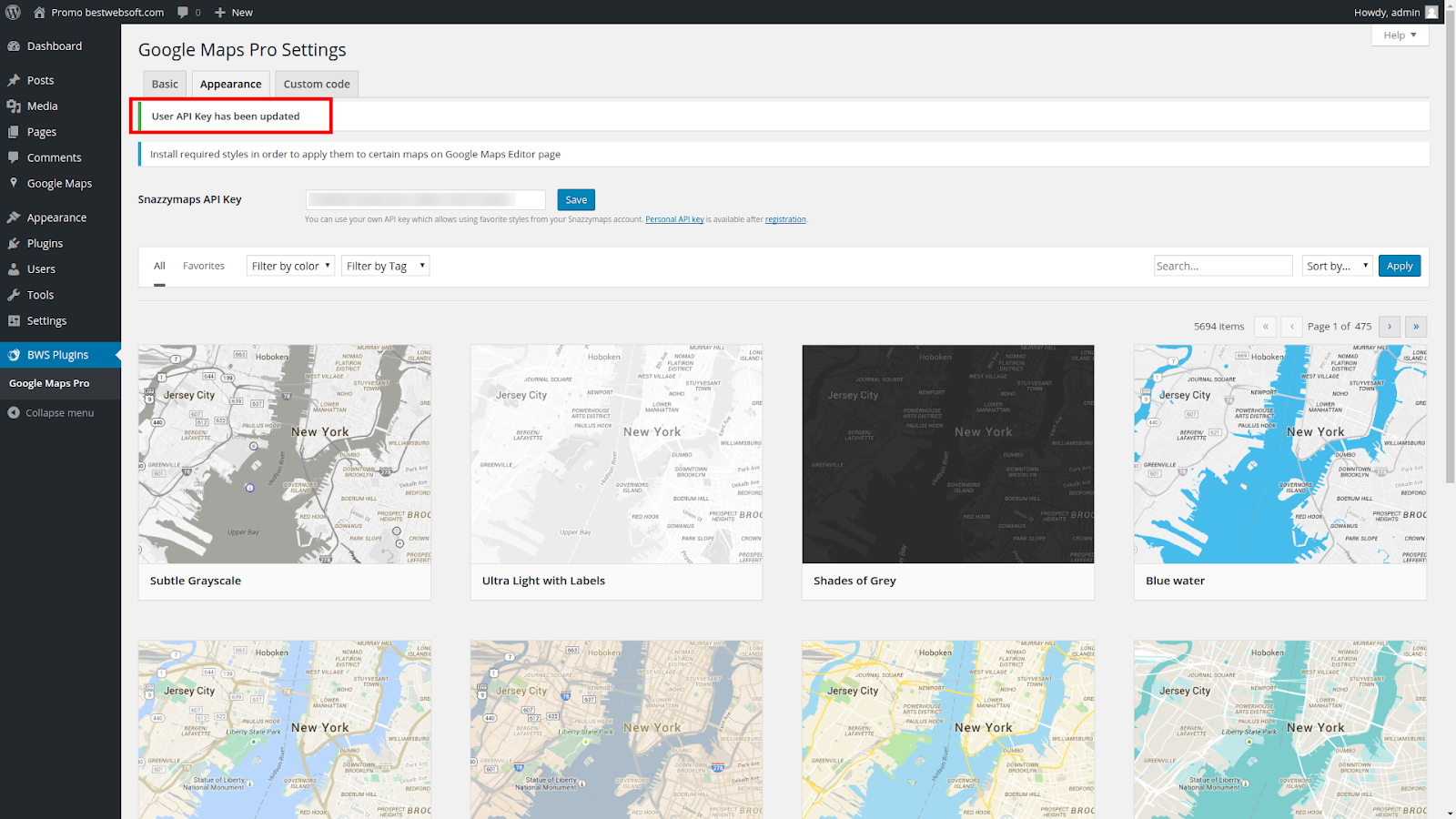This screenshot has width=1456, height=819.
Task: Click the Settings sliders icon
Action: click(x=14, y=320)
